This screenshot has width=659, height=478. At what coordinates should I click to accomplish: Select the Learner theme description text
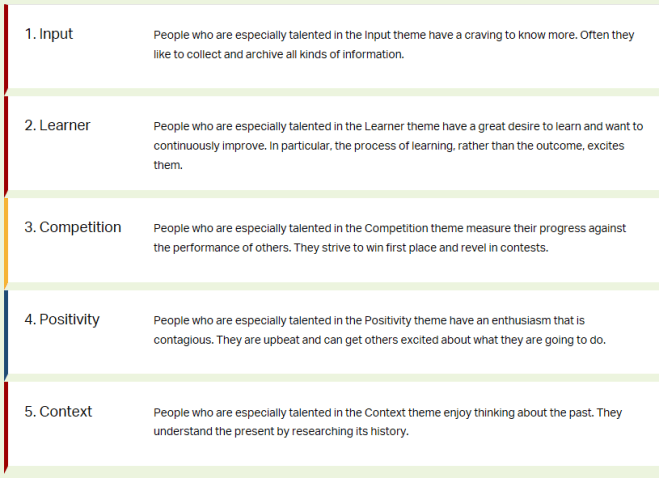click(x=394, y=145)
